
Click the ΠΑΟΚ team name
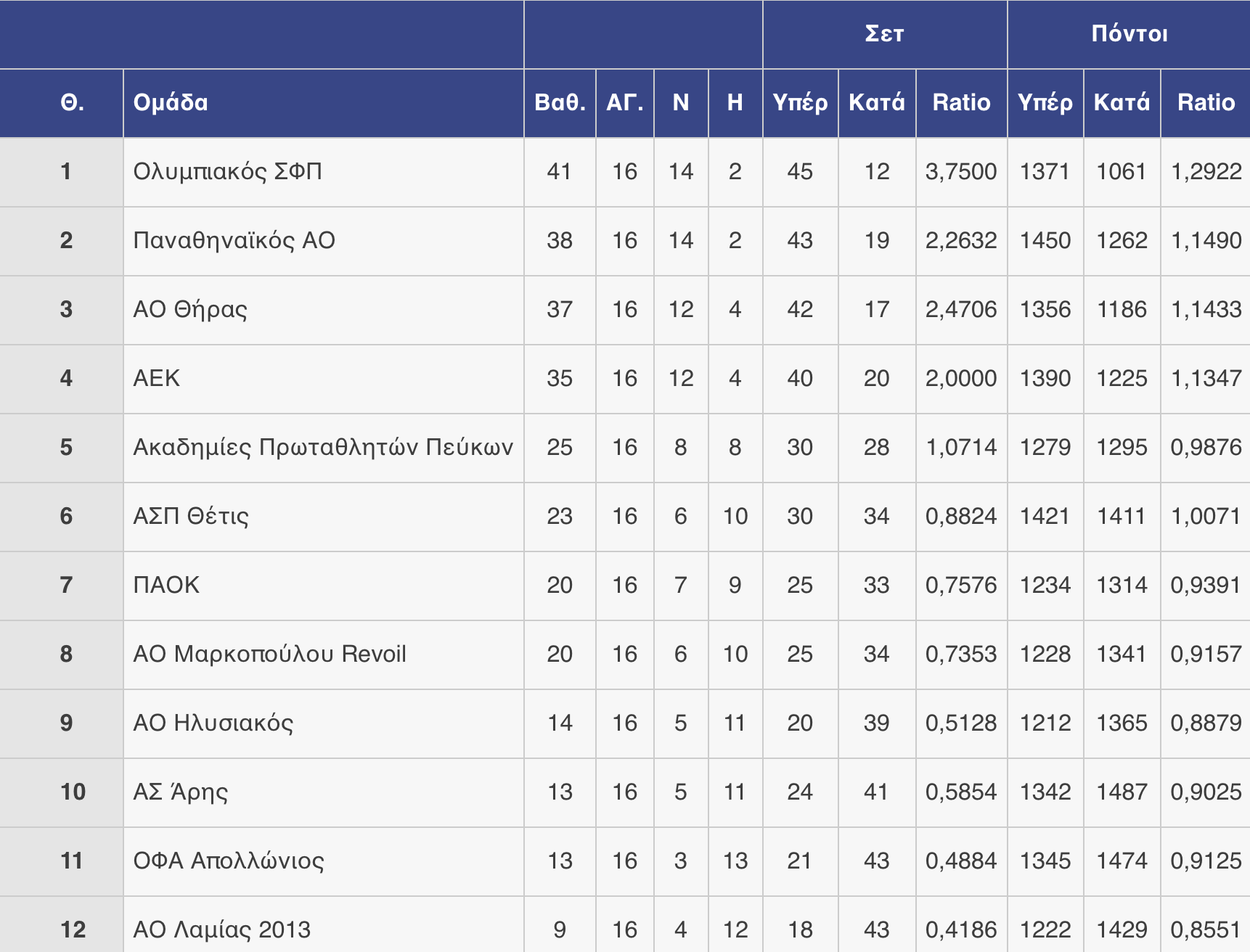(x=166, y=586)
